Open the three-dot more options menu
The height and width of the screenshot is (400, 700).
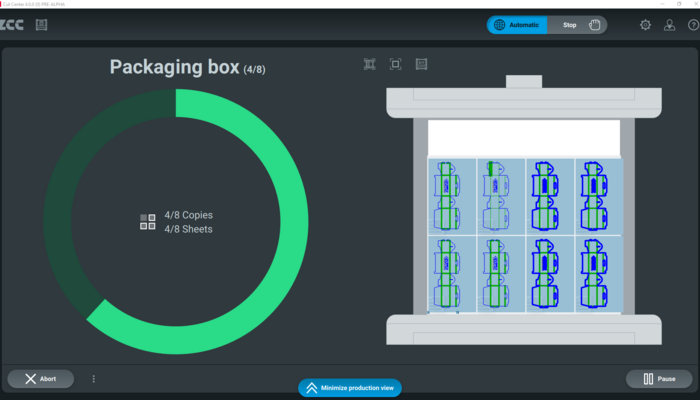pyautogui.click(x=94, y=379)
